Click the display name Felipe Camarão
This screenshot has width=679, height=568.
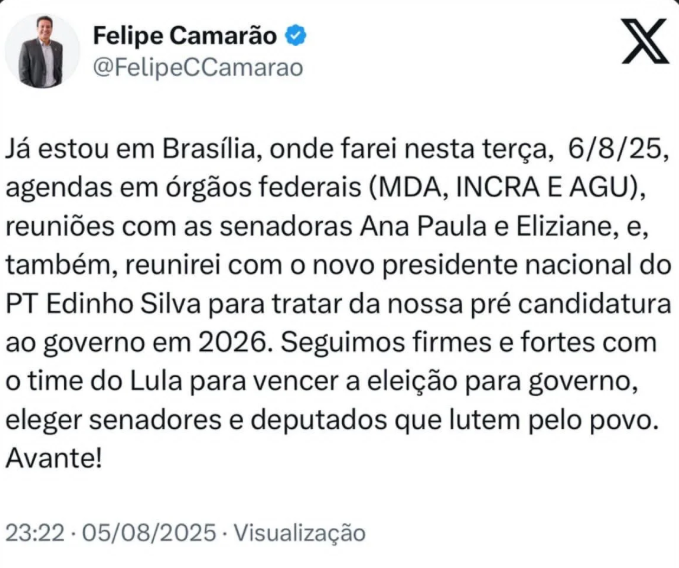click(187, 36)
